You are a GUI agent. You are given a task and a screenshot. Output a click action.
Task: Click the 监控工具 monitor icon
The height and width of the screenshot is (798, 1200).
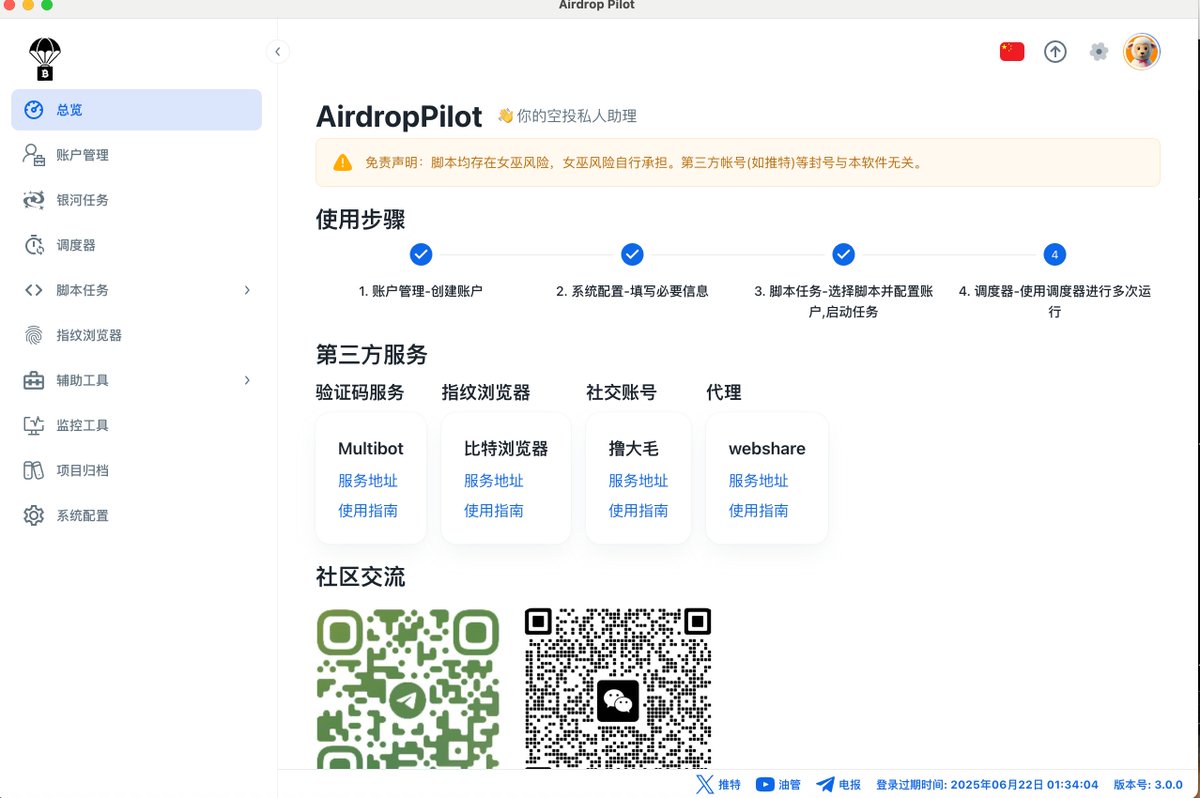point(34,425)
